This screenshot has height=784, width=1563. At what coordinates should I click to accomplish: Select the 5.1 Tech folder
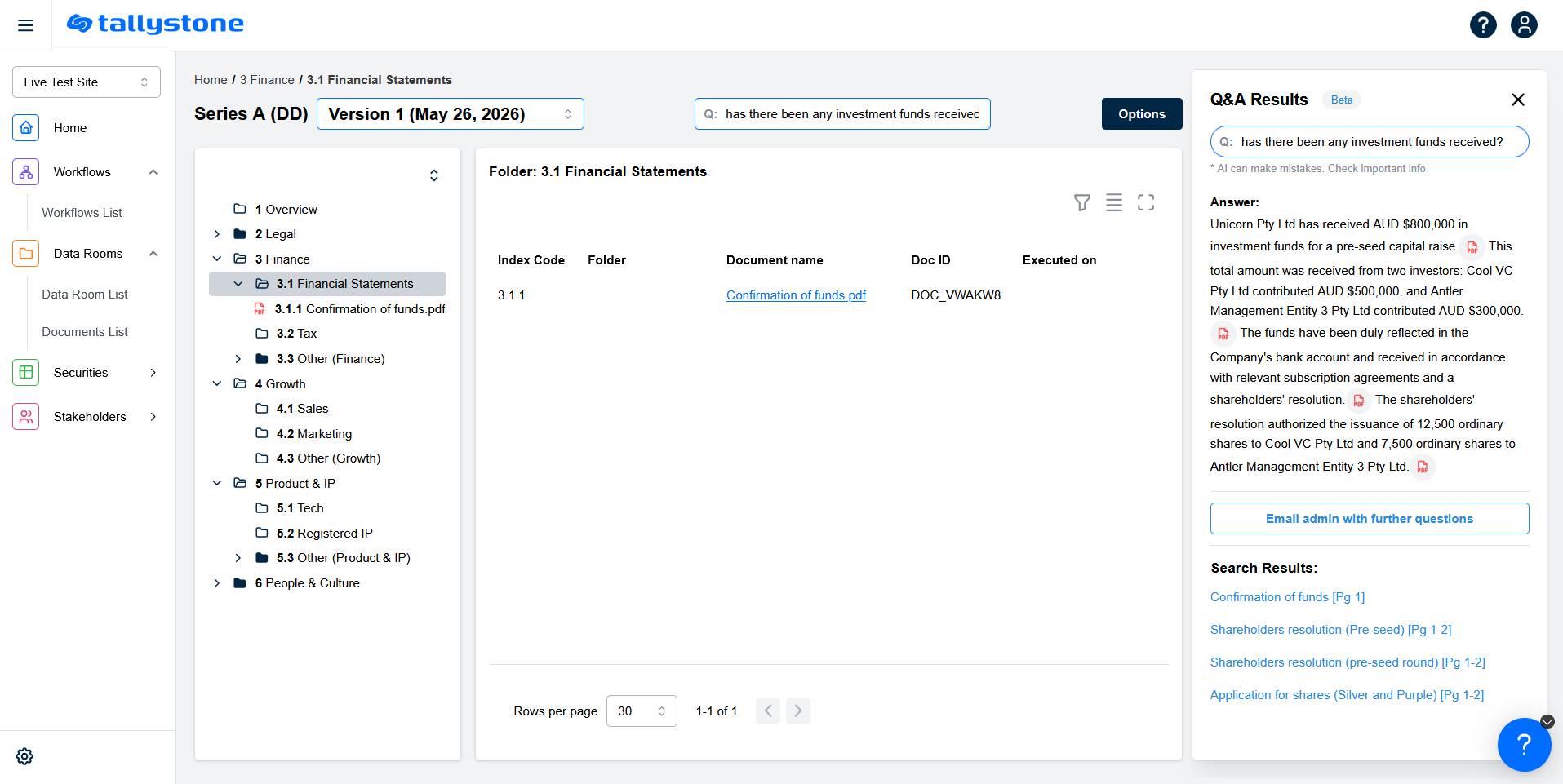(299, 508)
